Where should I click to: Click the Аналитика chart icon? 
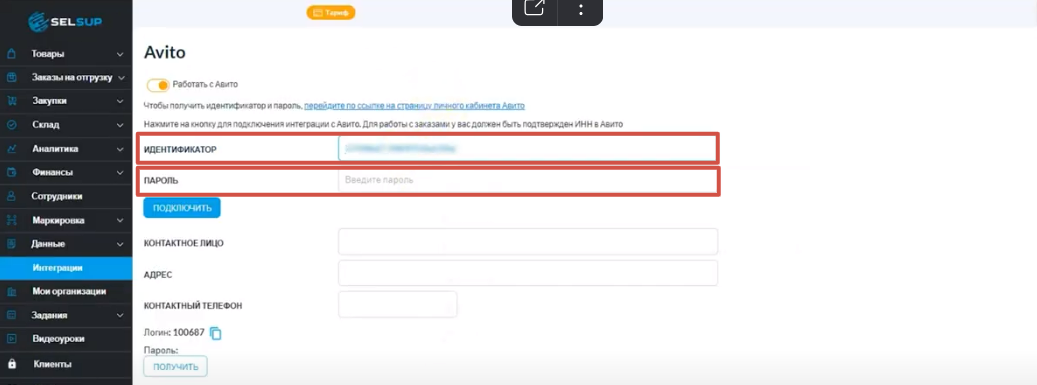tap(11, 149)
